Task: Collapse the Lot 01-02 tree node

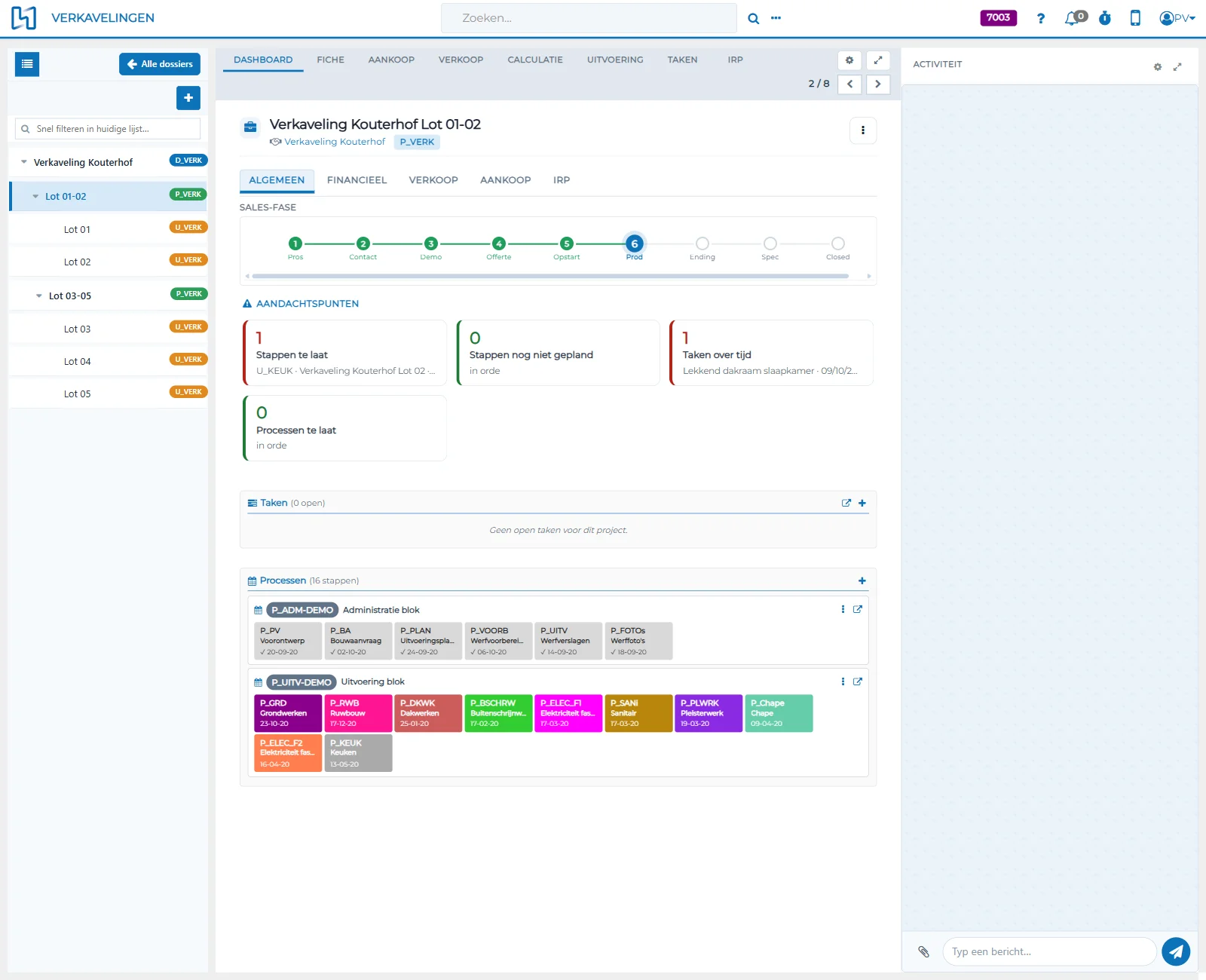Action: 35,196
